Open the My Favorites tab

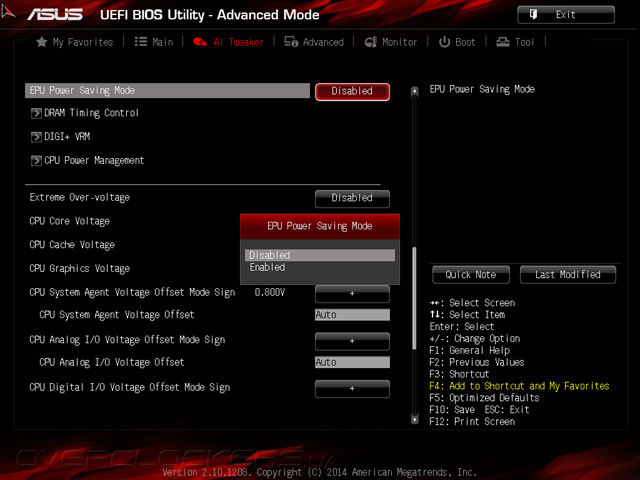pos(75,42)
